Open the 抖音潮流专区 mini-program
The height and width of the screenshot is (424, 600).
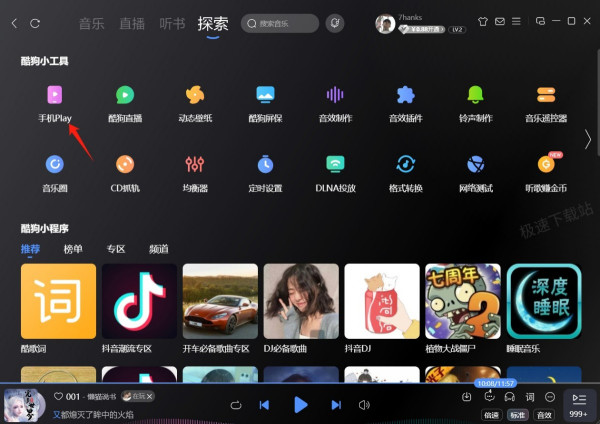(x=139, y=301)
